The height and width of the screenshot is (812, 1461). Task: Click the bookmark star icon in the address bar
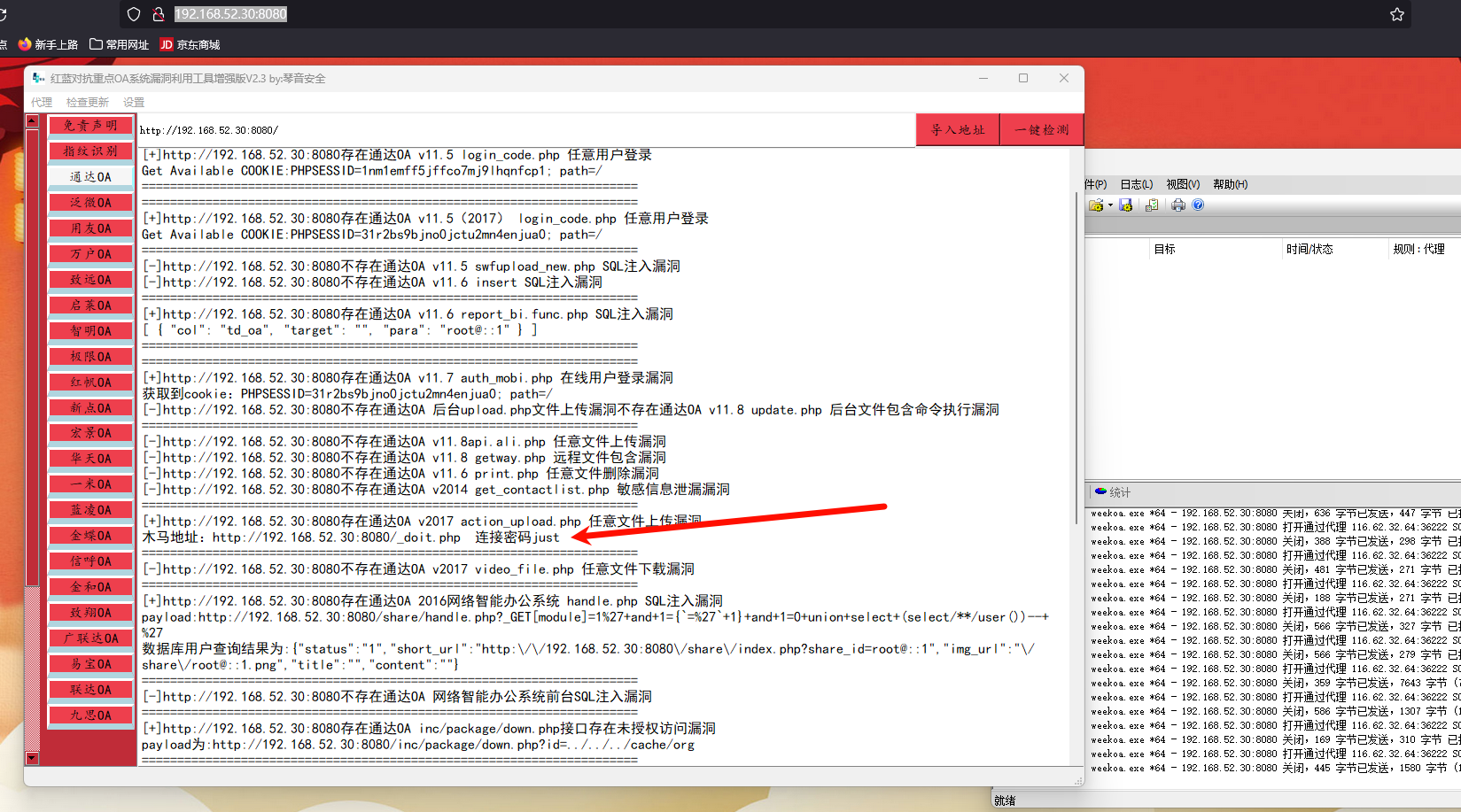pyautogui.click(x=1397, y=14)
